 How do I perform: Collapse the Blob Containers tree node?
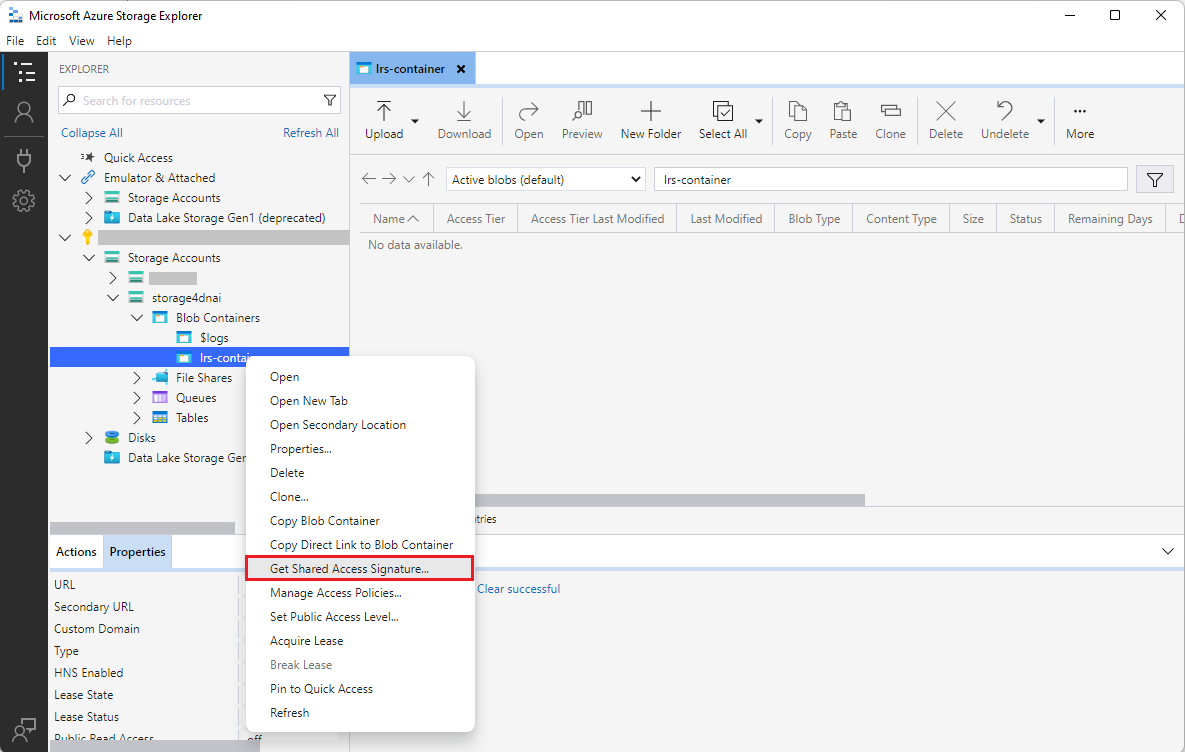137,318
